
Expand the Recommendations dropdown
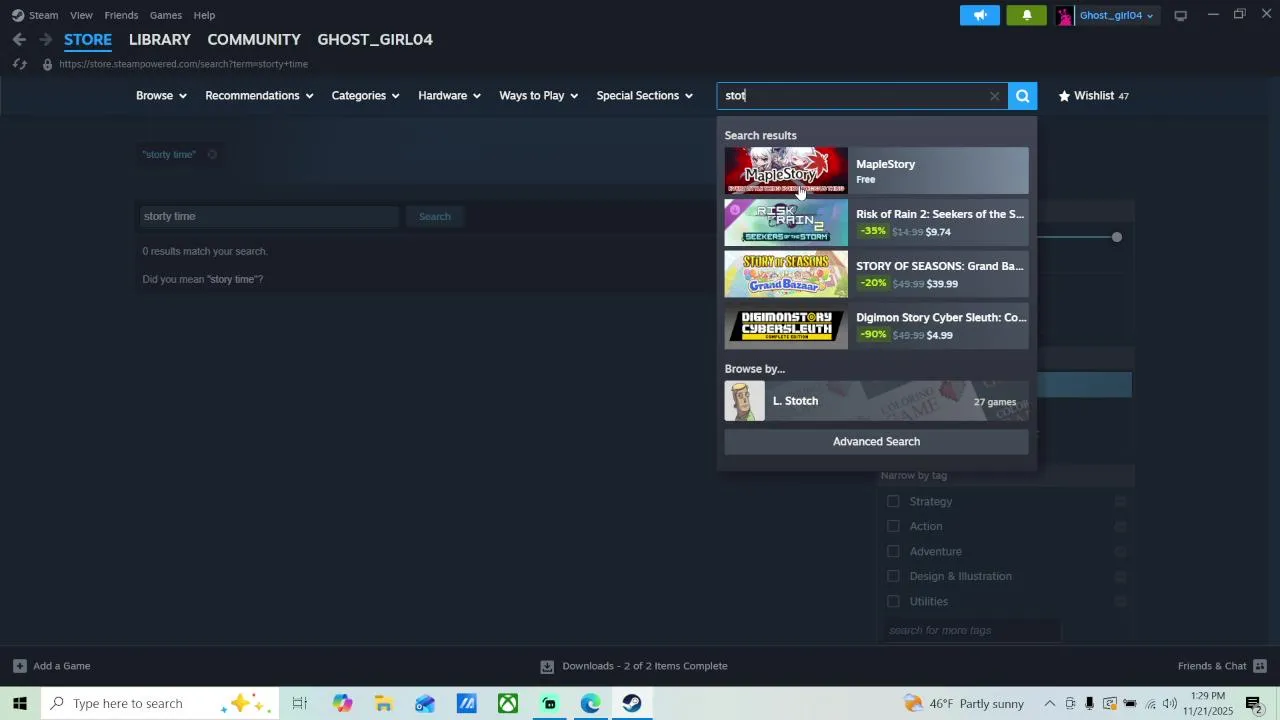(x=259, y=96)
